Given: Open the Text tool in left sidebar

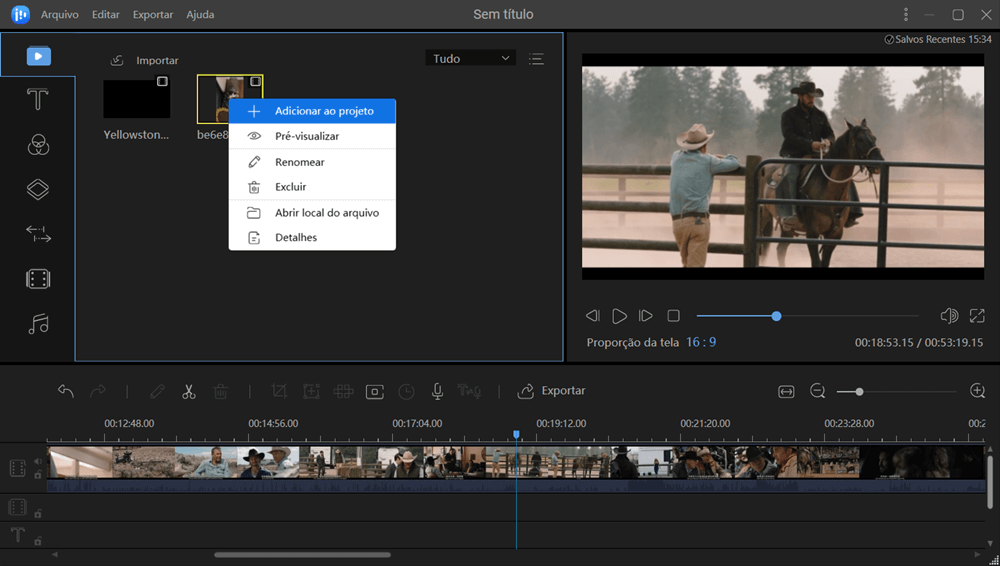Looking at the screenshot, I should pos(38,100).
